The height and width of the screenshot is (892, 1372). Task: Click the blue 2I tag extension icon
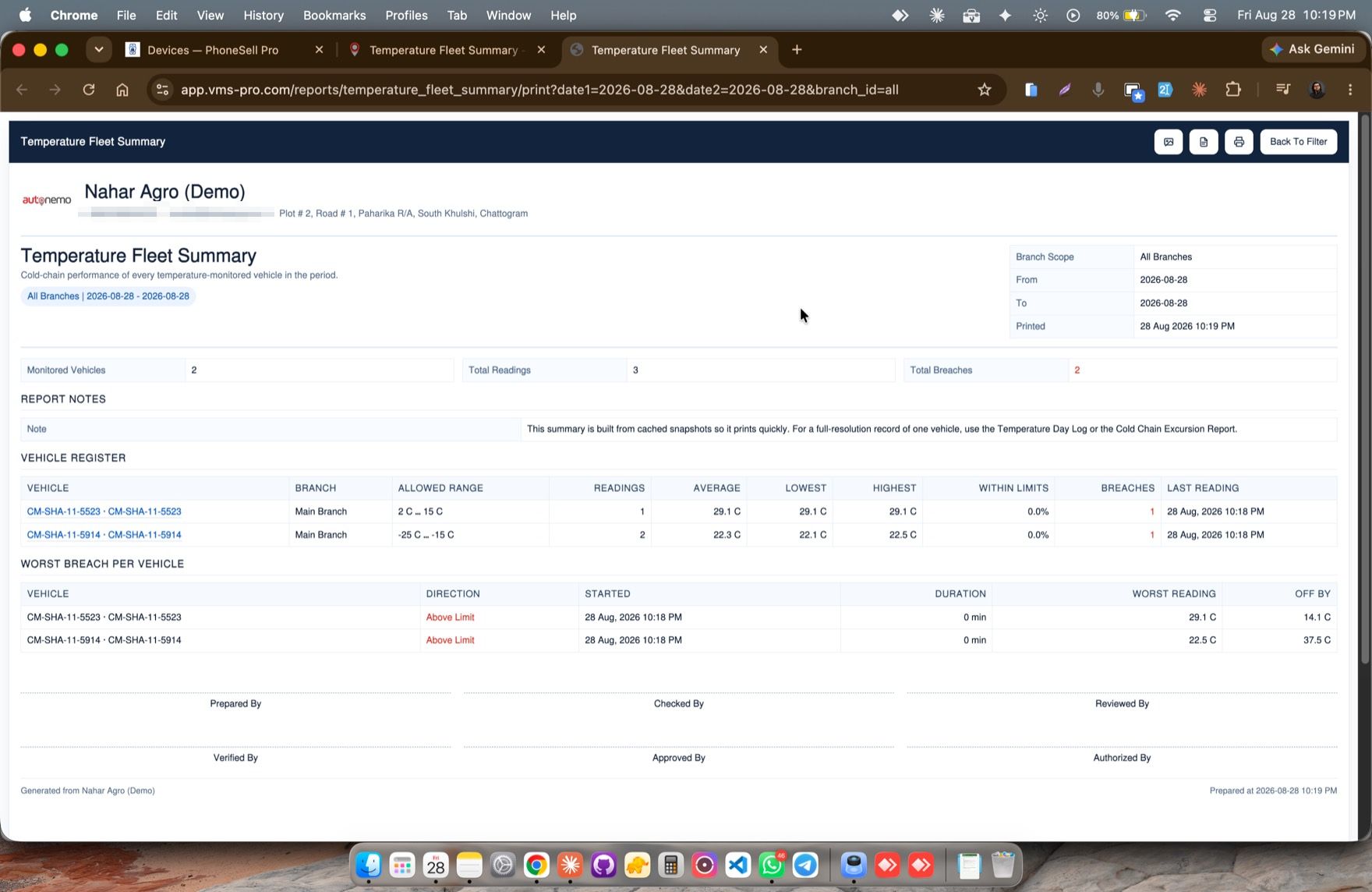[x=1165, y=90]
